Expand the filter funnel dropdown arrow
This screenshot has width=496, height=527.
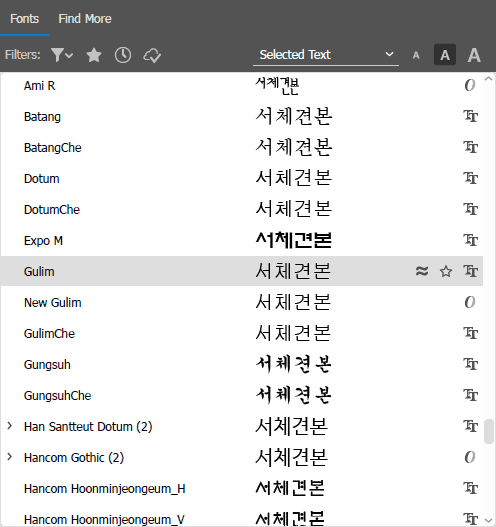pos(69,55)
